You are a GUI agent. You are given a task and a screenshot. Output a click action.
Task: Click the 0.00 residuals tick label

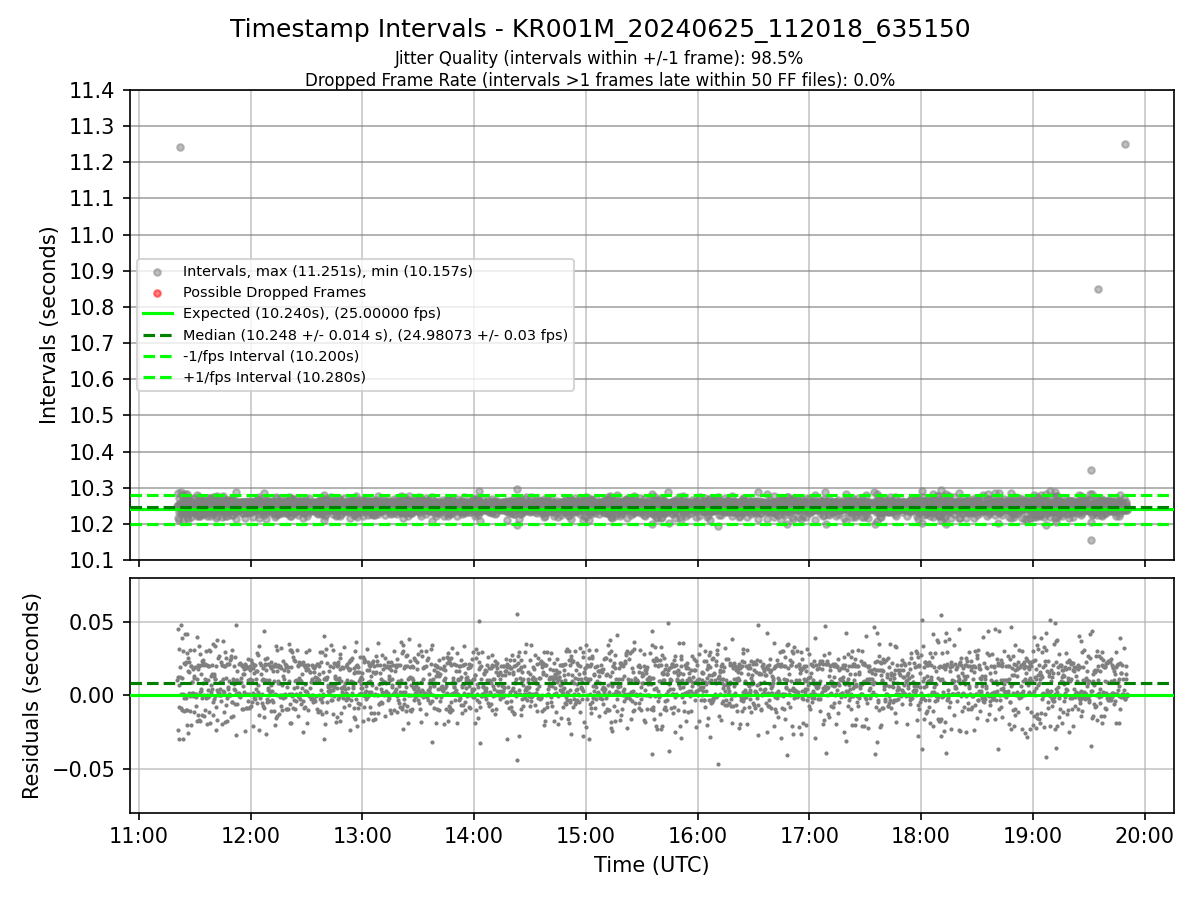(93, 695)
